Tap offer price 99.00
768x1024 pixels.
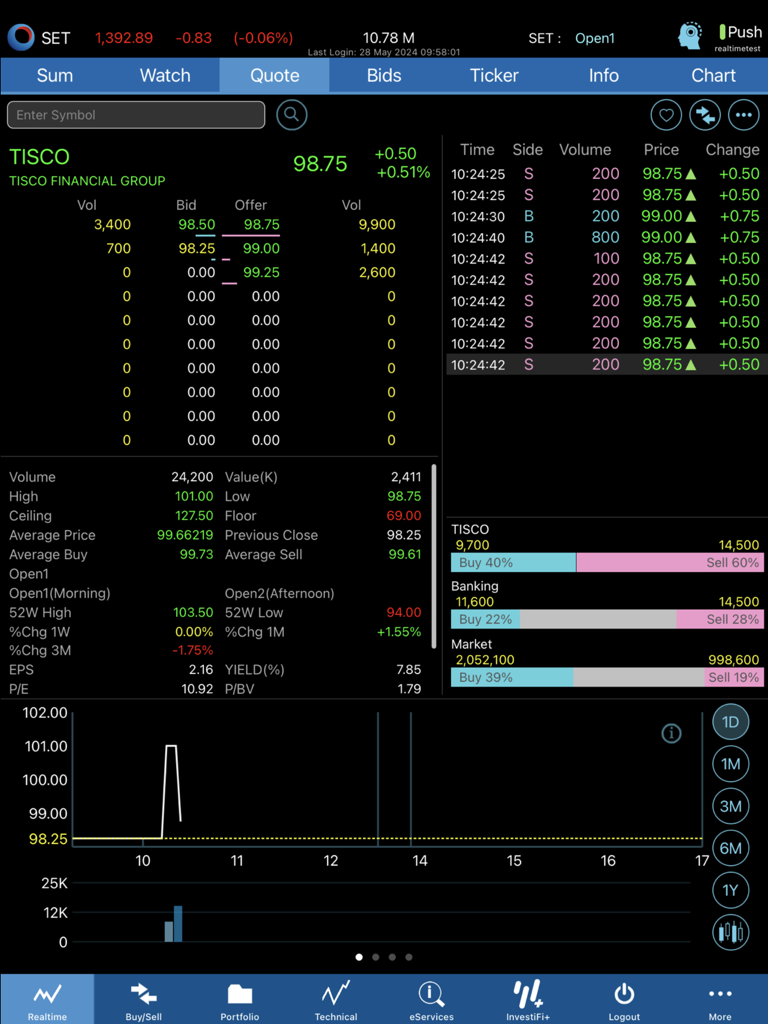pos(261,249)
